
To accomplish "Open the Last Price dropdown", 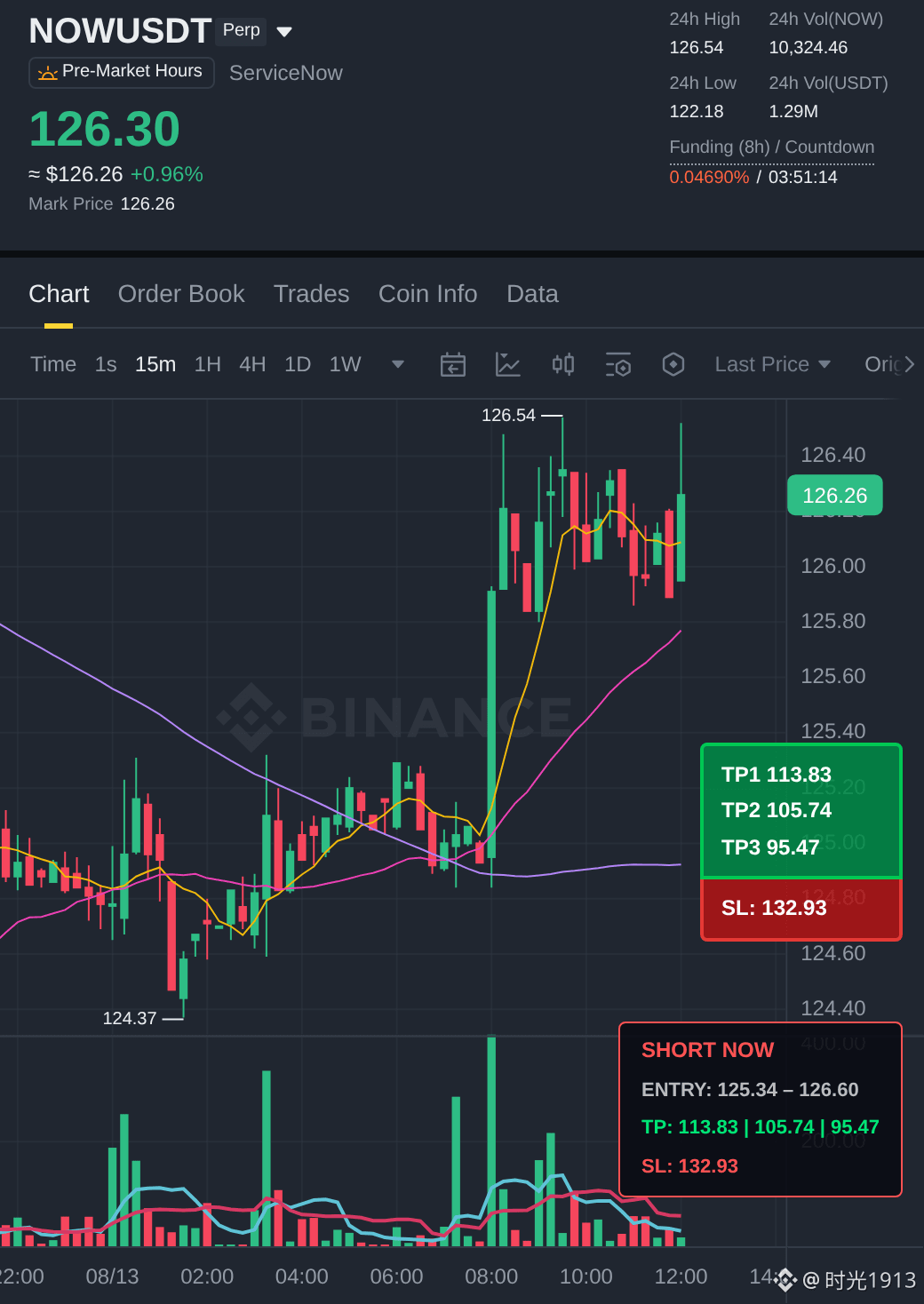I will (773, 364).
